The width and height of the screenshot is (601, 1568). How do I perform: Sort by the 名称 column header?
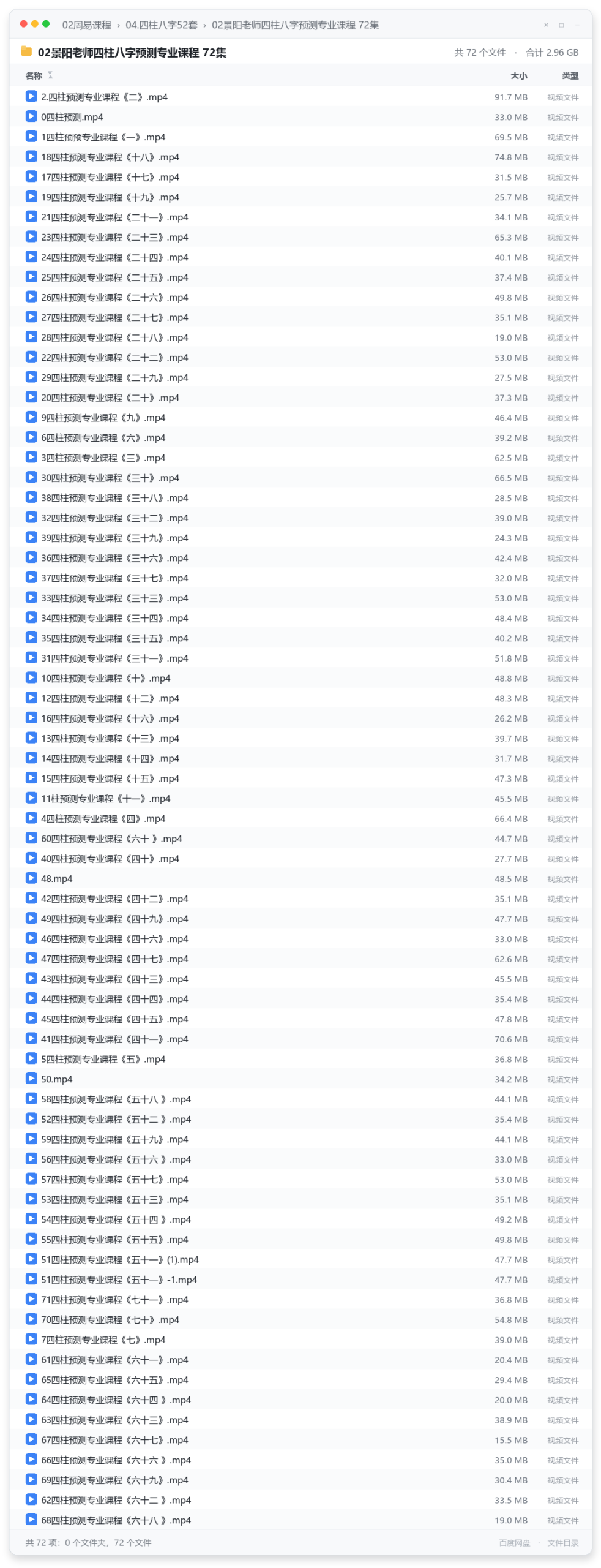click(x=34, y=76)
